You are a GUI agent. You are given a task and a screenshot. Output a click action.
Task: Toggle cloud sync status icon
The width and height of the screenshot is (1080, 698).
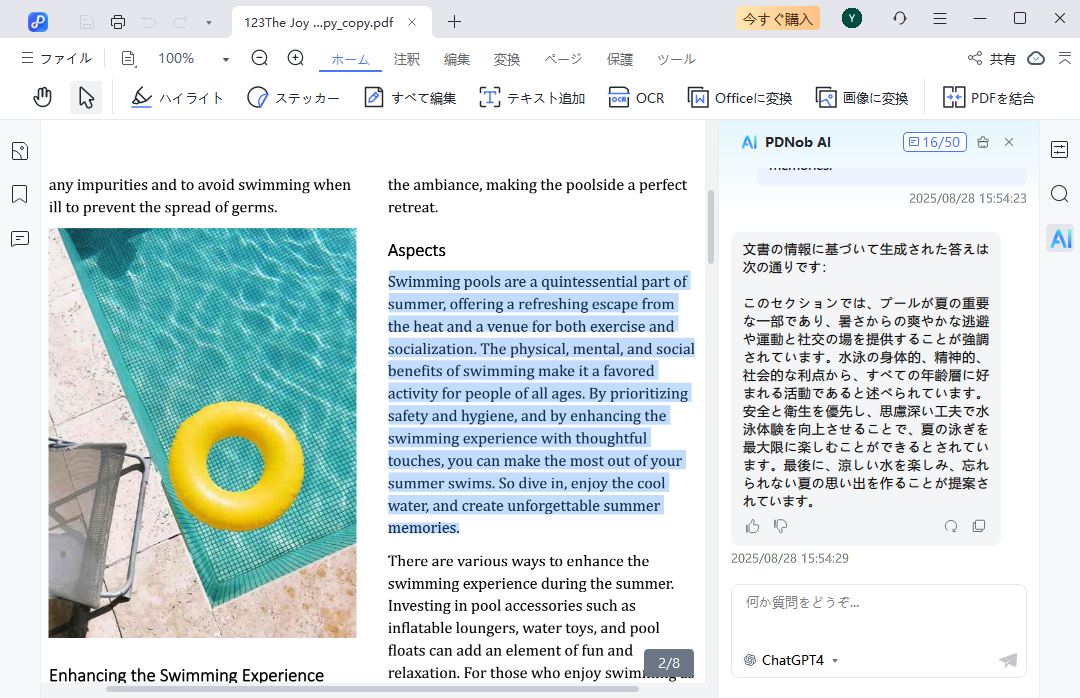click(1035, 59)
